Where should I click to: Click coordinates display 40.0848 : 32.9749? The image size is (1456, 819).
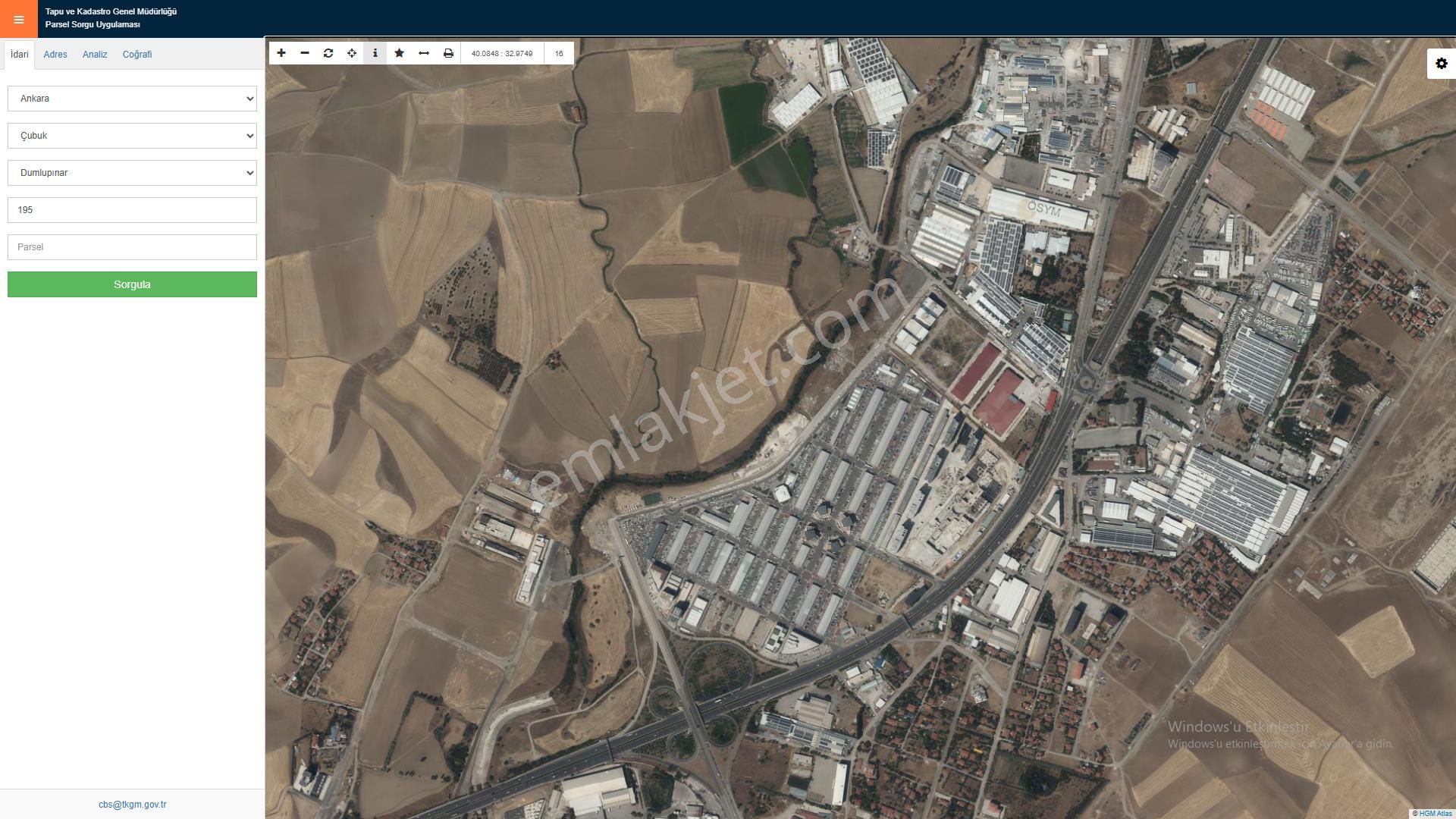click(502, 53)
